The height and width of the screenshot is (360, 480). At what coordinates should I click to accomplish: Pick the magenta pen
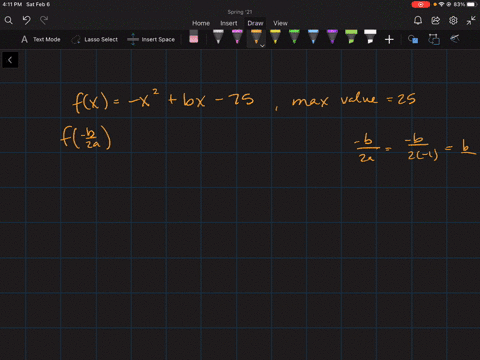click(x=237, y=37)
